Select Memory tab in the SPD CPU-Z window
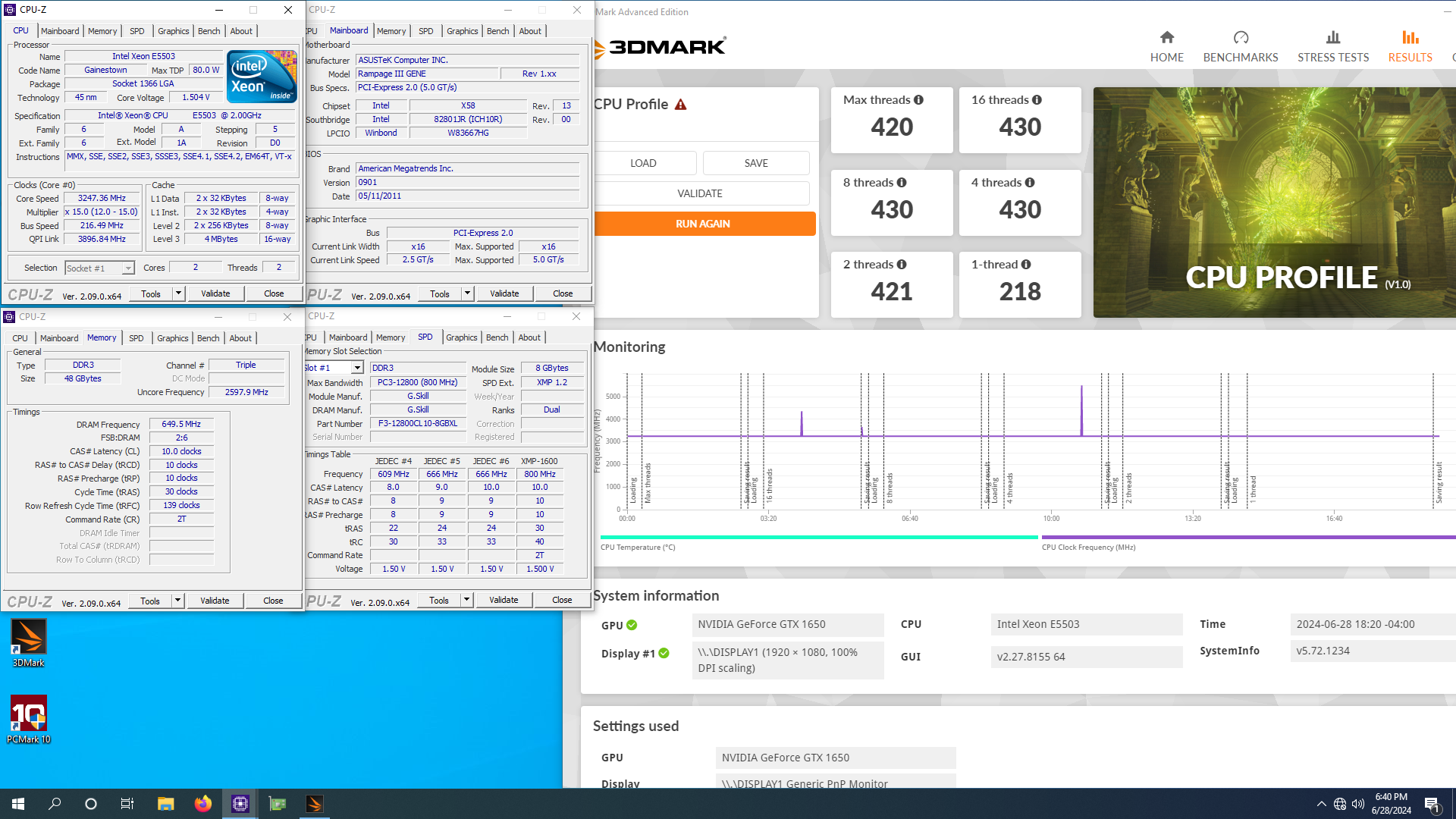Image resolution: width=1456 pixels, height=819 pixels. tap(391, 337)
